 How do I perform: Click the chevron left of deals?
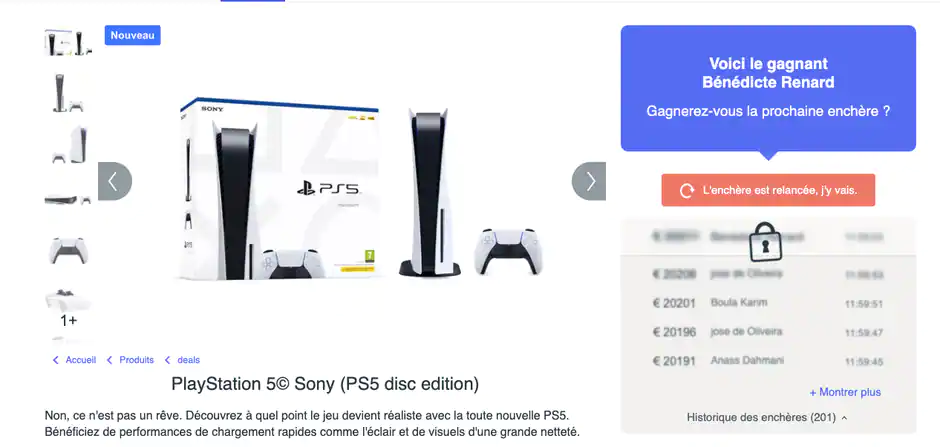coord(167,360)
